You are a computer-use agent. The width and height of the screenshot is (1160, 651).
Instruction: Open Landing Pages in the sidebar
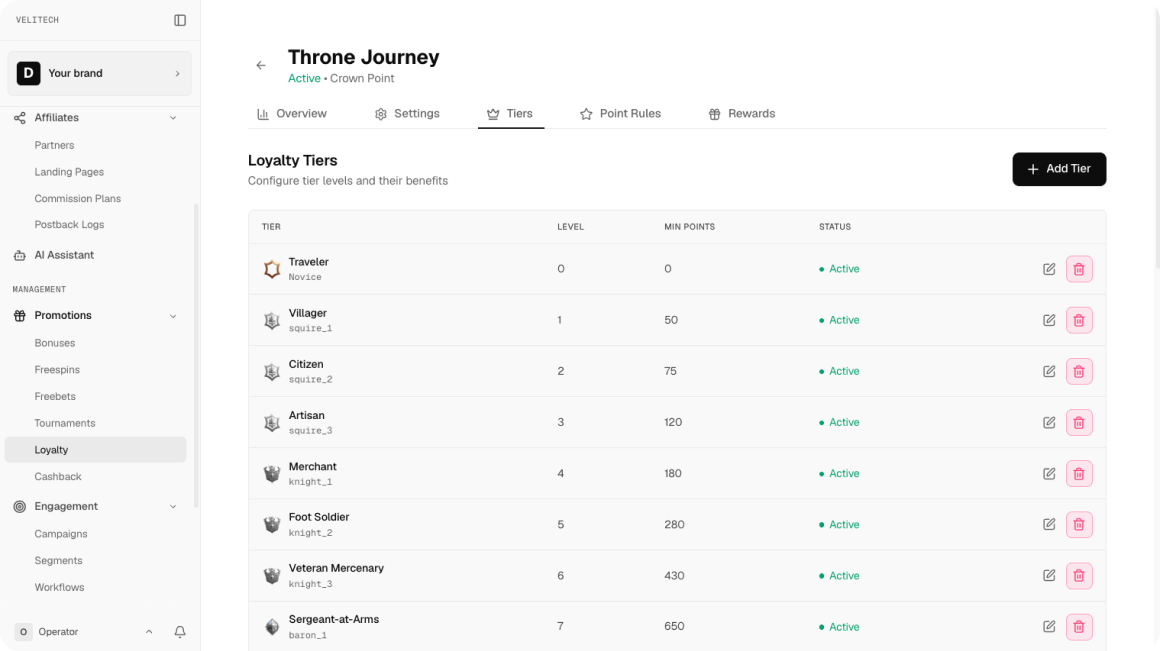click(x=69, y=172)
